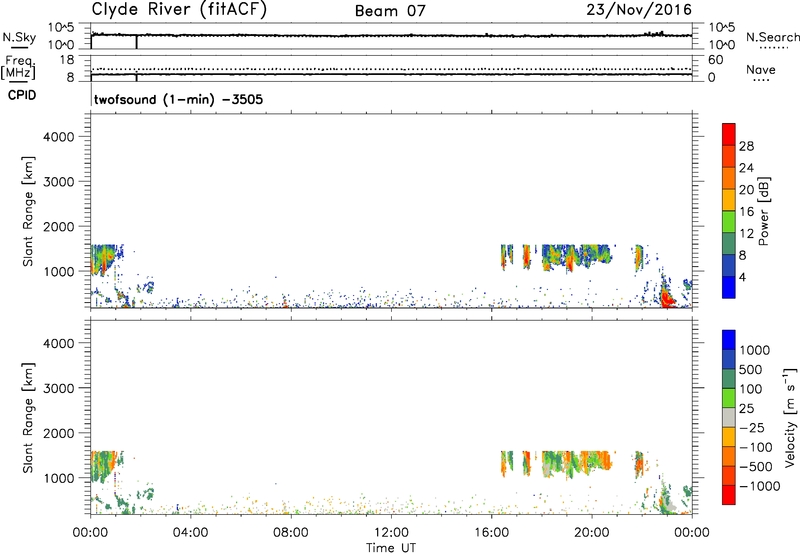Click the "Time UT" axis label
The width and height of the screenshot is (800, 554).
click(391, 548)
